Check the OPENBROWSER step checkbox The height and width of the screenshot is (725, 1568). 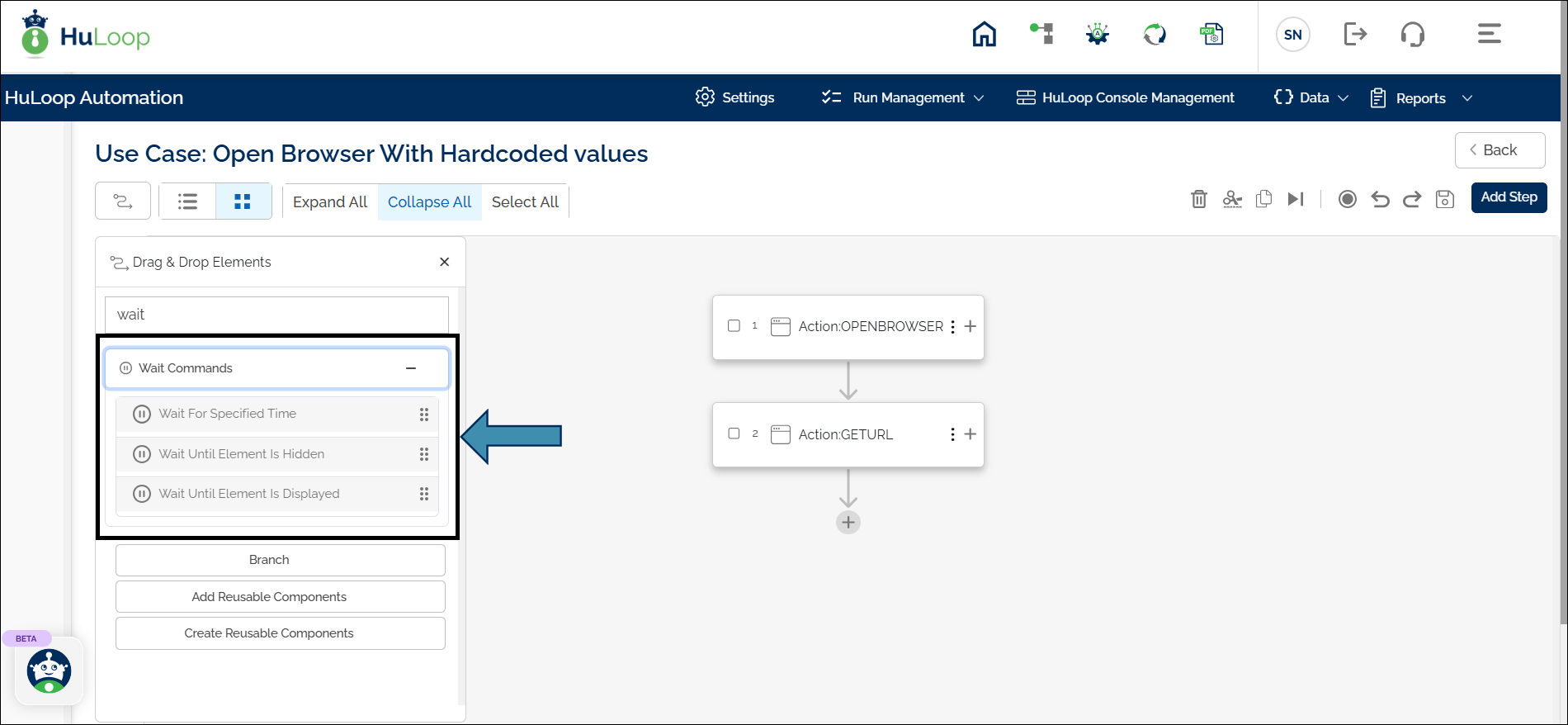tap(734, 326)
